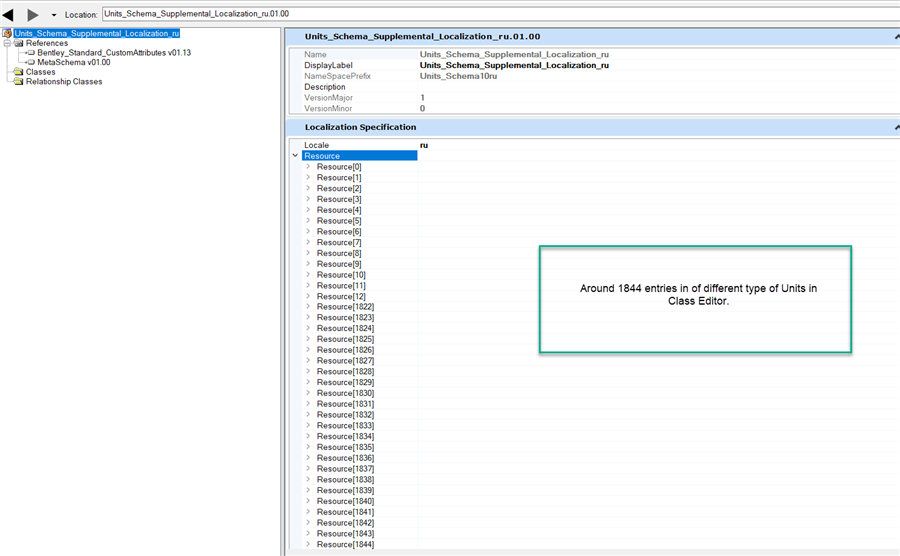This screenshot has height=556, width=900.
Task: Open the Classes tree node
Action: click(x=40, y=72)
